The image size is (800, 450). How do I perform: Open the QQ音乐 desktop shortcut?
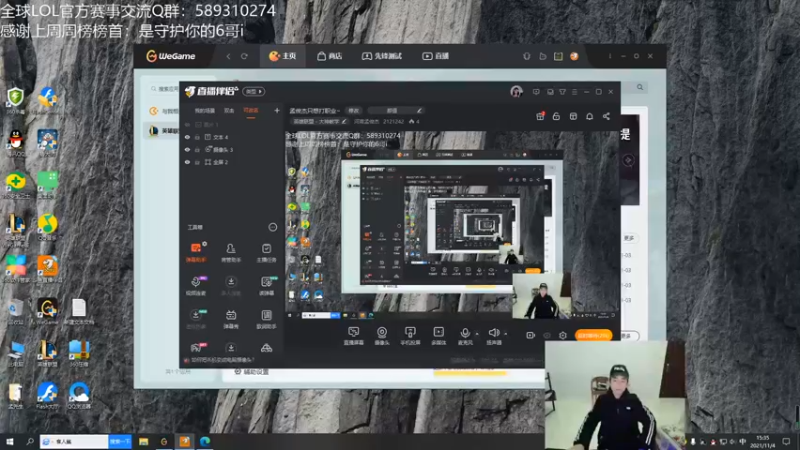47,227
